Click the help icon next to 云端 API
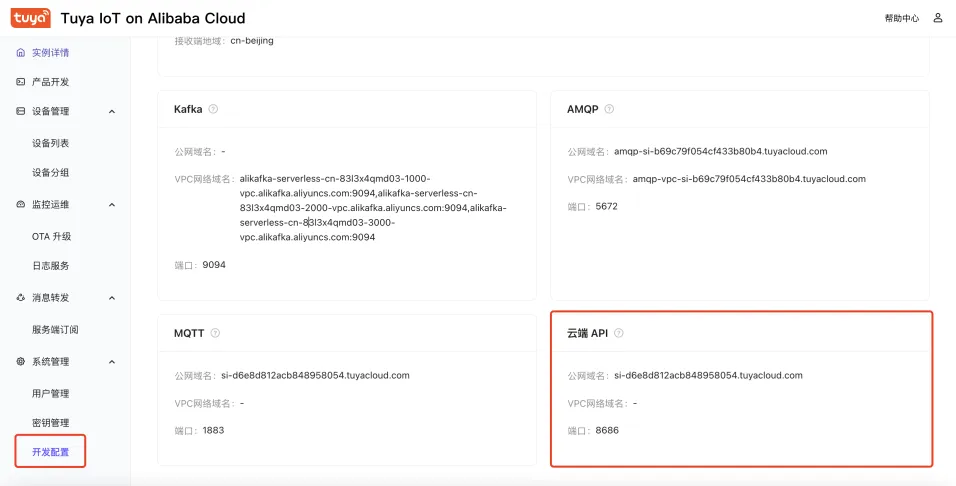The width and height of the screenshot is (956, 486). point(619,333)
